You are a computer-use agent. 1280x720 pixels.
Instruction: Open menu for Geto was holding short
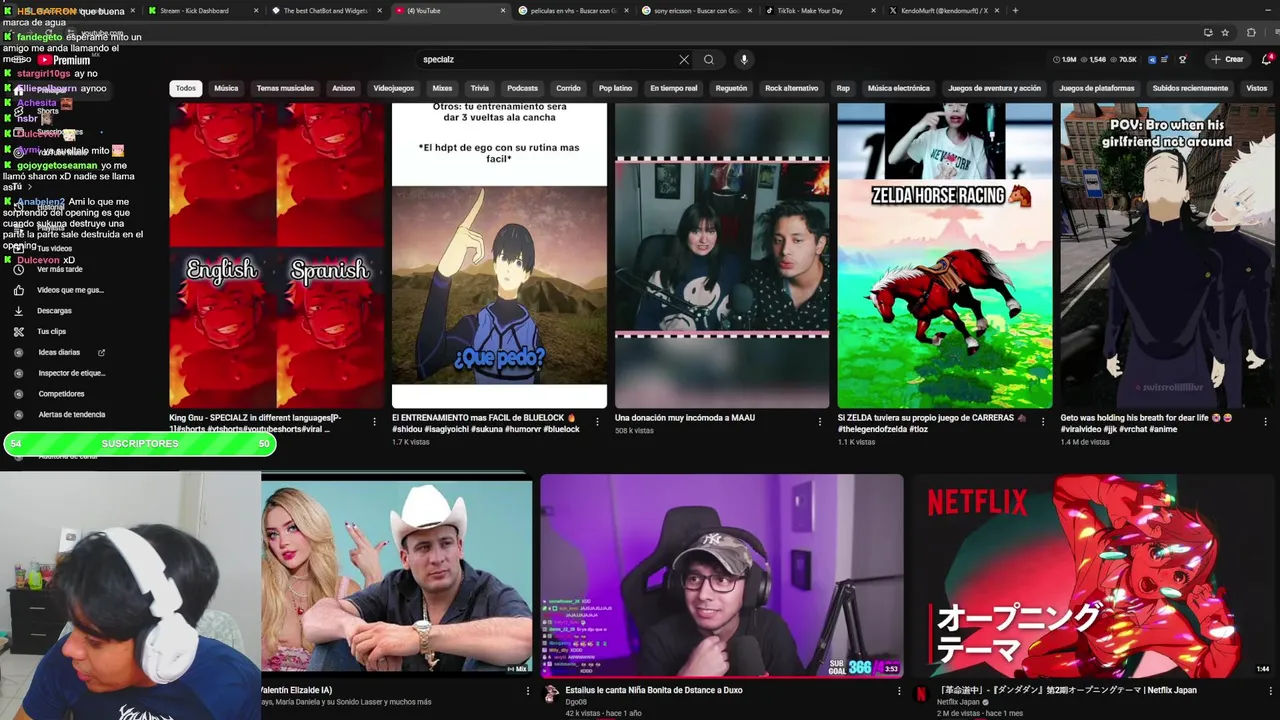(1266, 422)
